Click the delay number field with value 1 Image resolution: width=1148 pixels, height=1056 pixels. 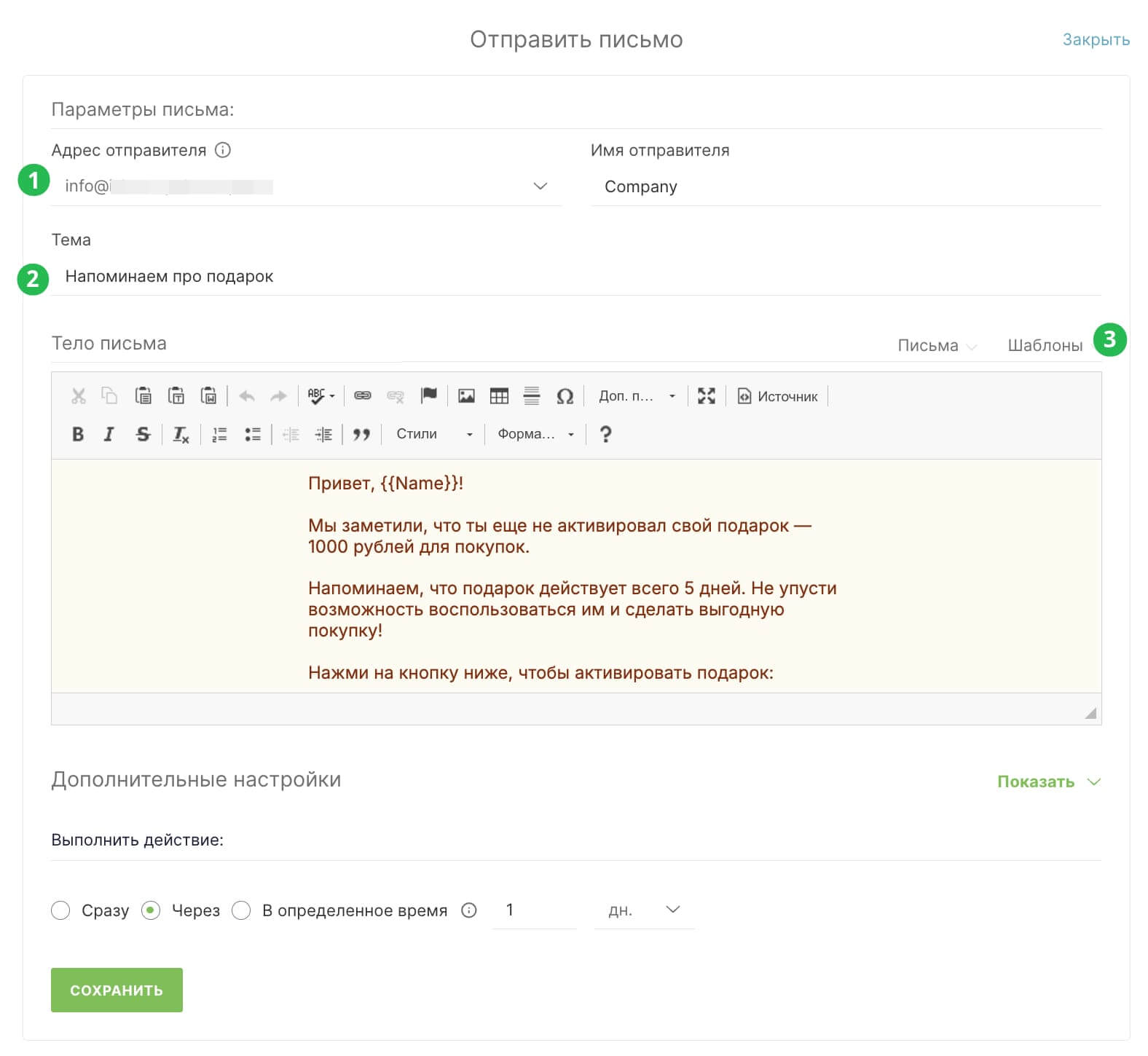click(x=535, y=910)
